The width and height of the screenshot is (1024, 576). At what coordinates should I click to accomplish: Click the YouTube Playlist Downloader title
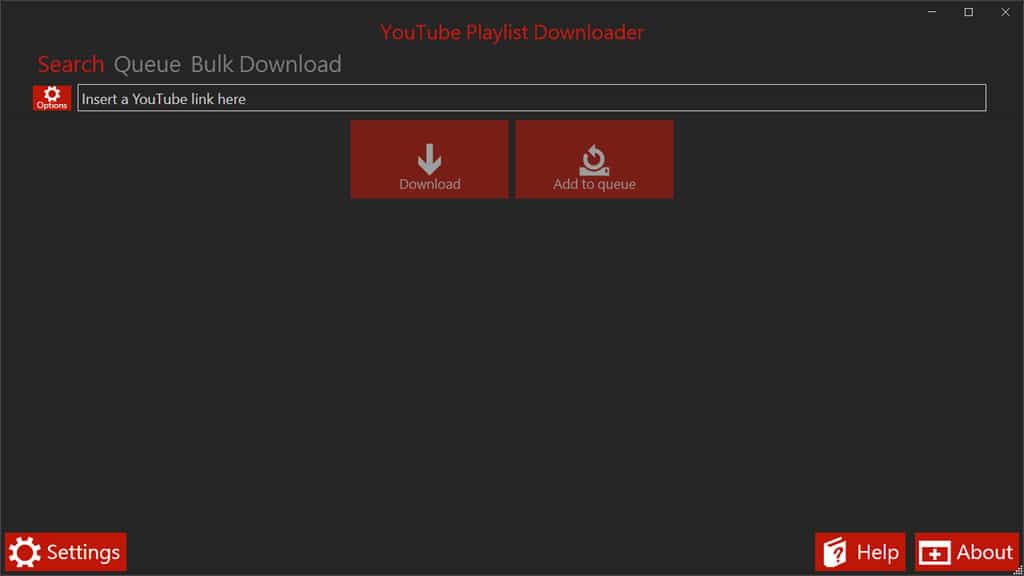pos(512,33)
